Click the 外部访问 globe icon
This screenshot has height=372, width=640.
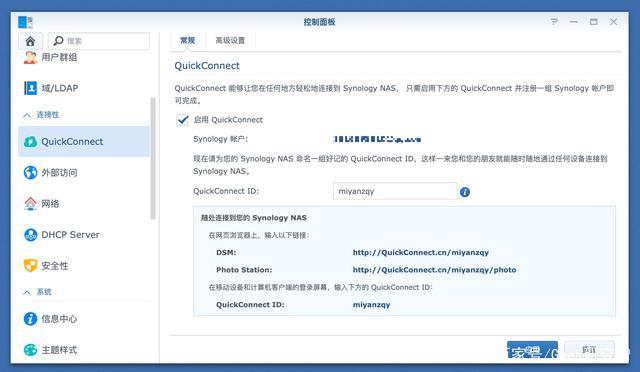tap(31, 173)
